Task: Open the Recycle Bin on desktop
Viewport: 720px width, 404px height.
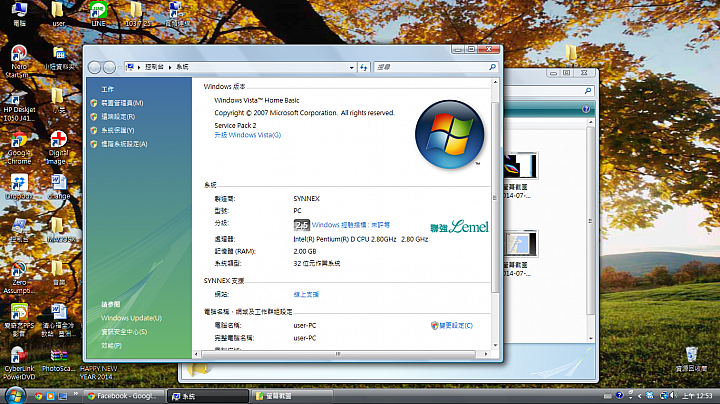Action: (x=691, y=359)
